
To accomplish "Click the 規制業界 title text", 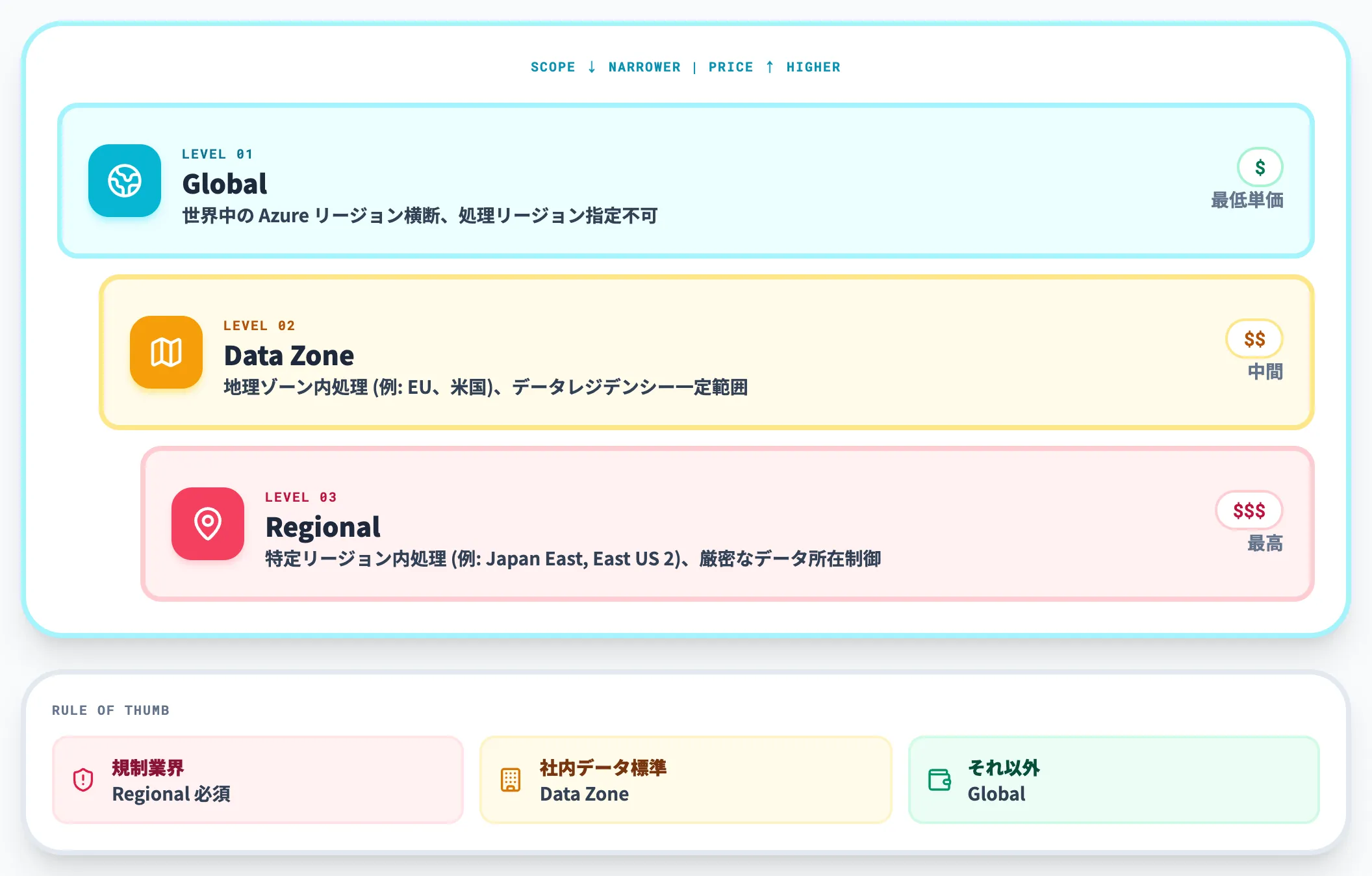I will point(148,768).
